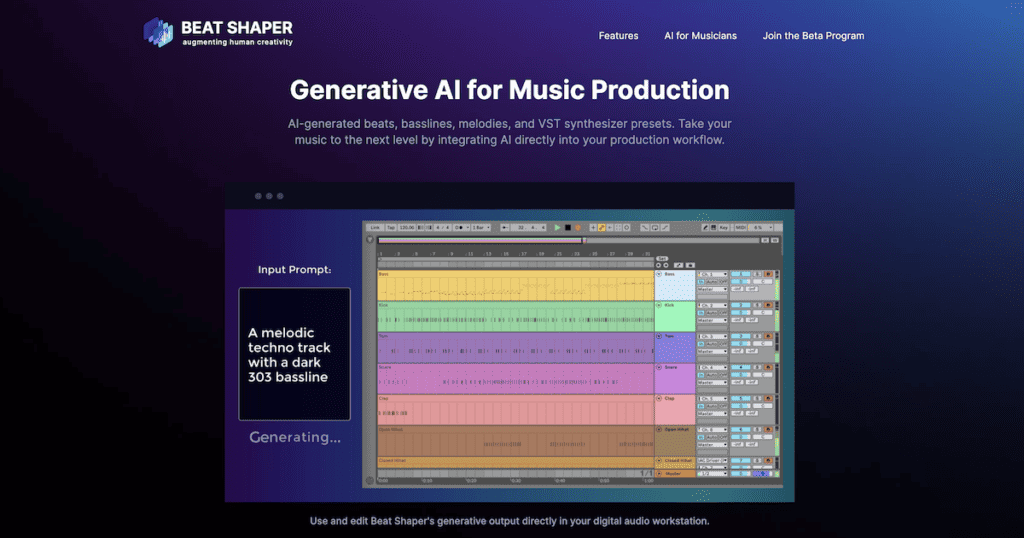Solo the Clap track

click(x=757, y=398)
